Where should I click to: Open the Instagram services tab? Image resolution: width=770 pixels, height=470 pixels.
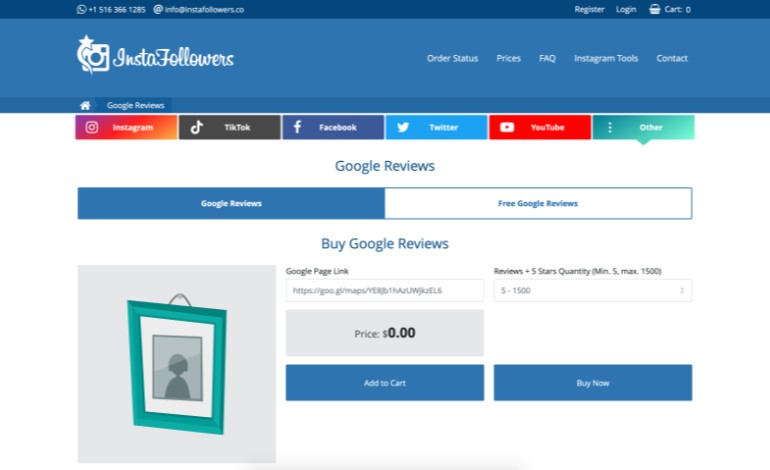pyautogui.click(x=126, y=127)
